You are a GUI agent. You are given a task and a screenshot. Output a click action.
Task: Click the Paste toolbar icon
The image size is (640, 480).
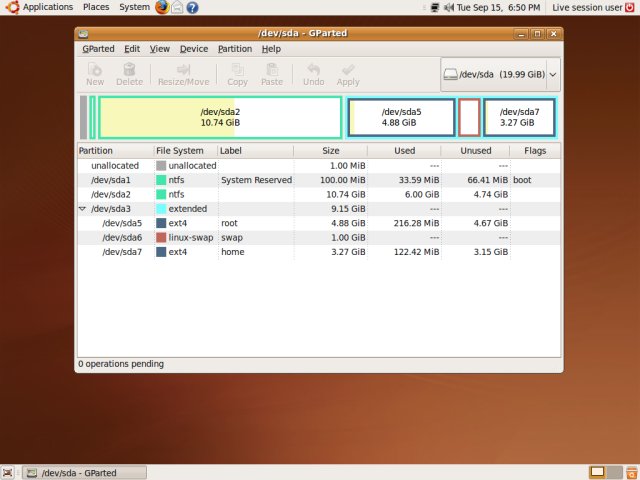click(272, 74)
